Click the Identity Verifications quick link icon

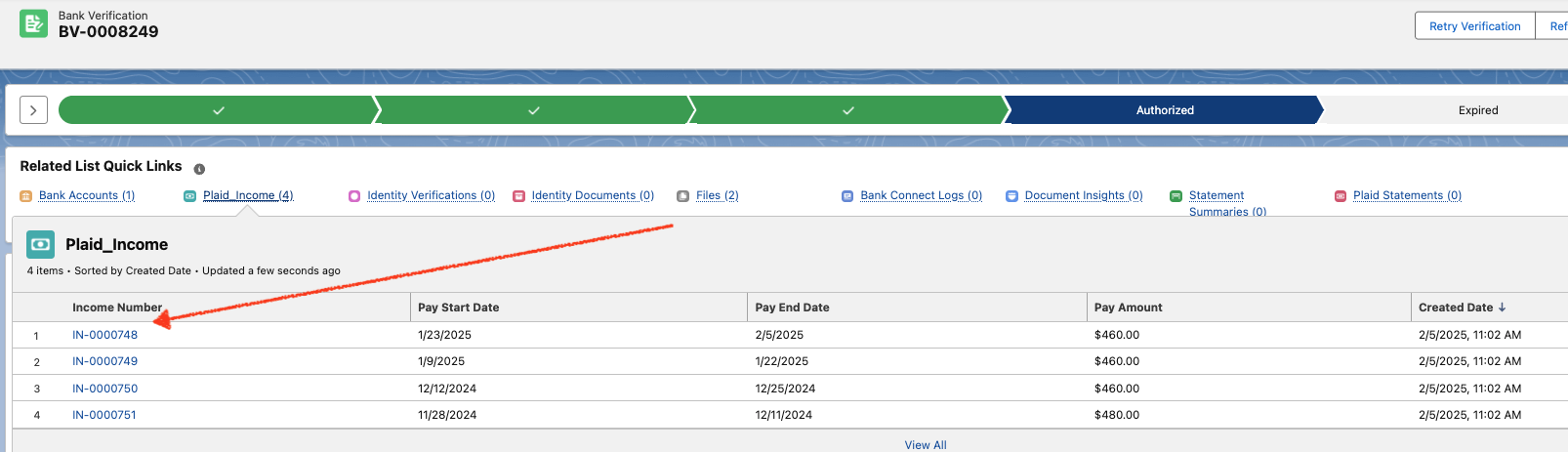coord(354,196)
